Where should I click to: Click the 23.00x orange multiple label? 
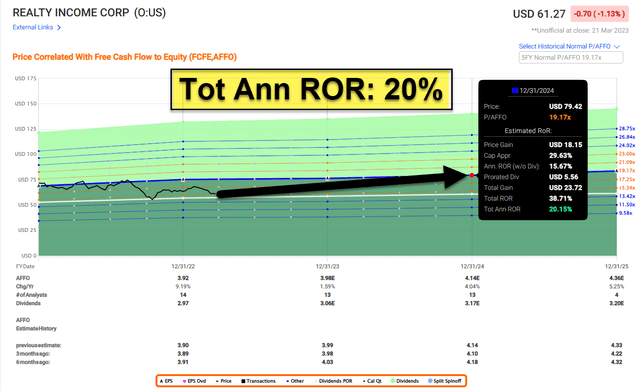click(x=627, y=153)
